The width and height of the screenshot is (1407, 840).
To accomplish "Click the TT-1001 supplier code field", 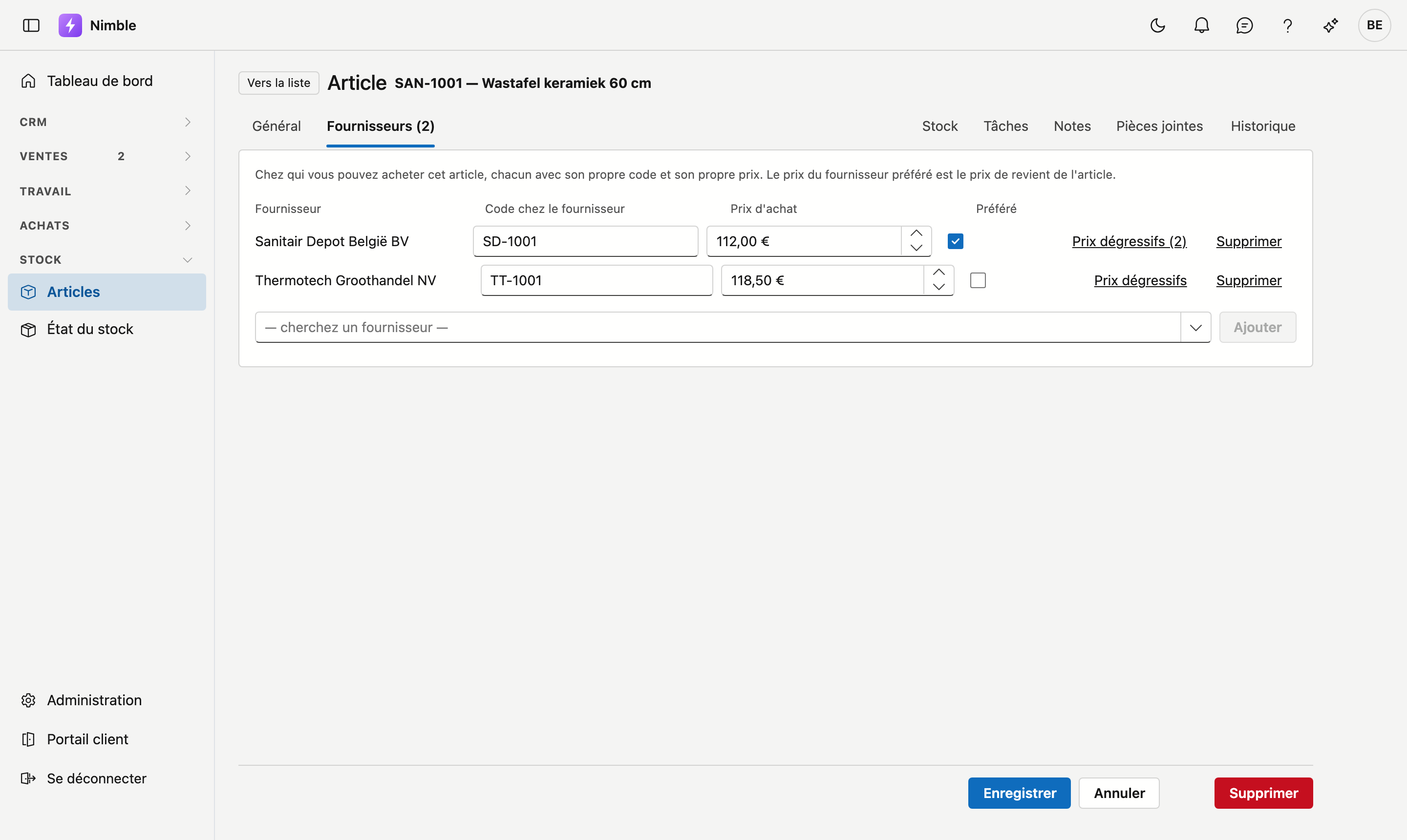I will coord(596,280).
